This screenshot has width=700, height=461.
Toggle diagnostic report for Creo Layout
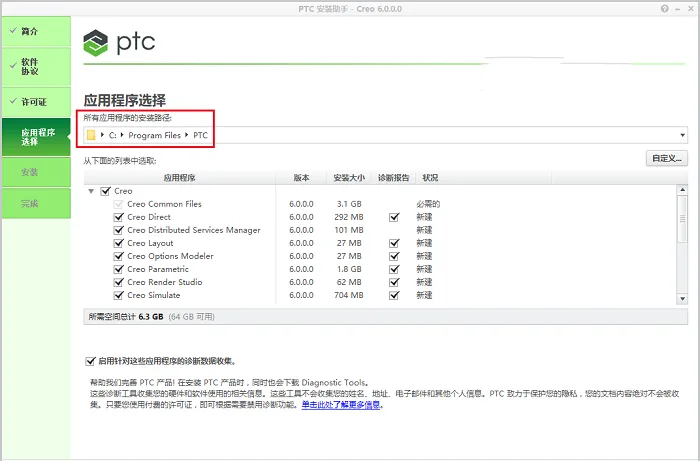[394, 243]
